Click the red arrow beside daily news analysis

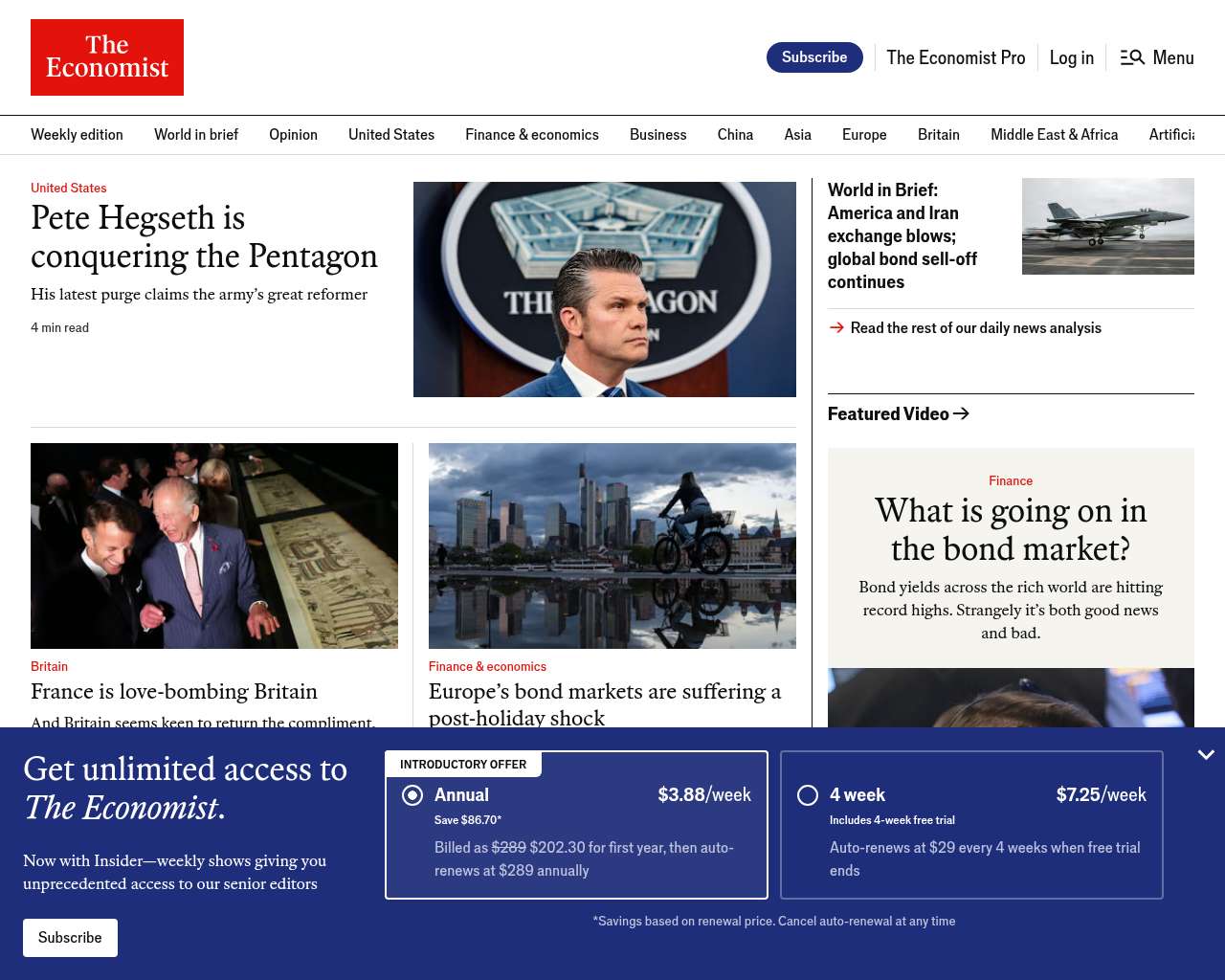click(836, 327)
